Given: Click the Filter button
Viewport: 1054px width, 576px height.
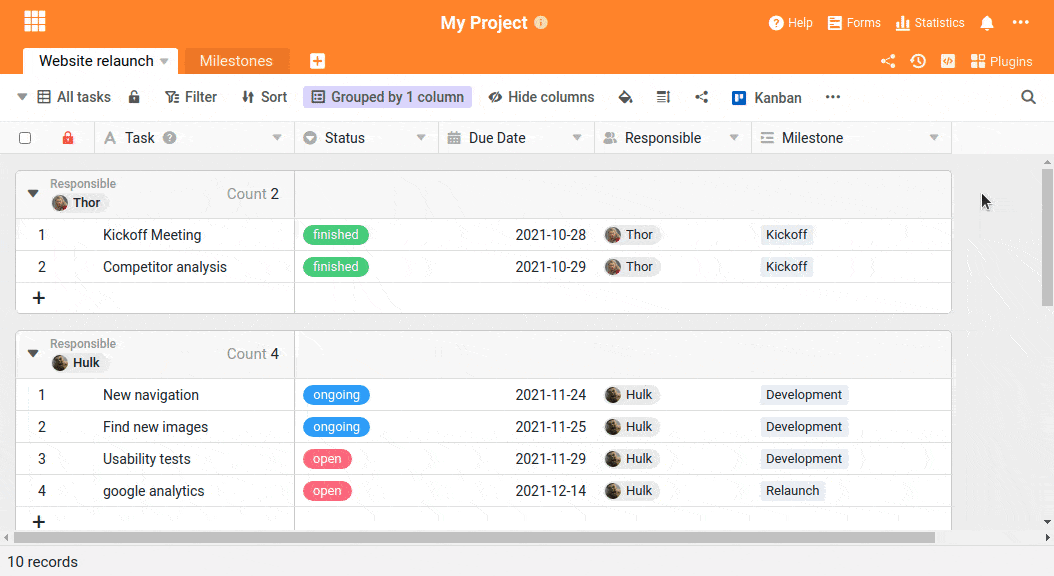Looking at the screenshot, I should coord(190,97).
